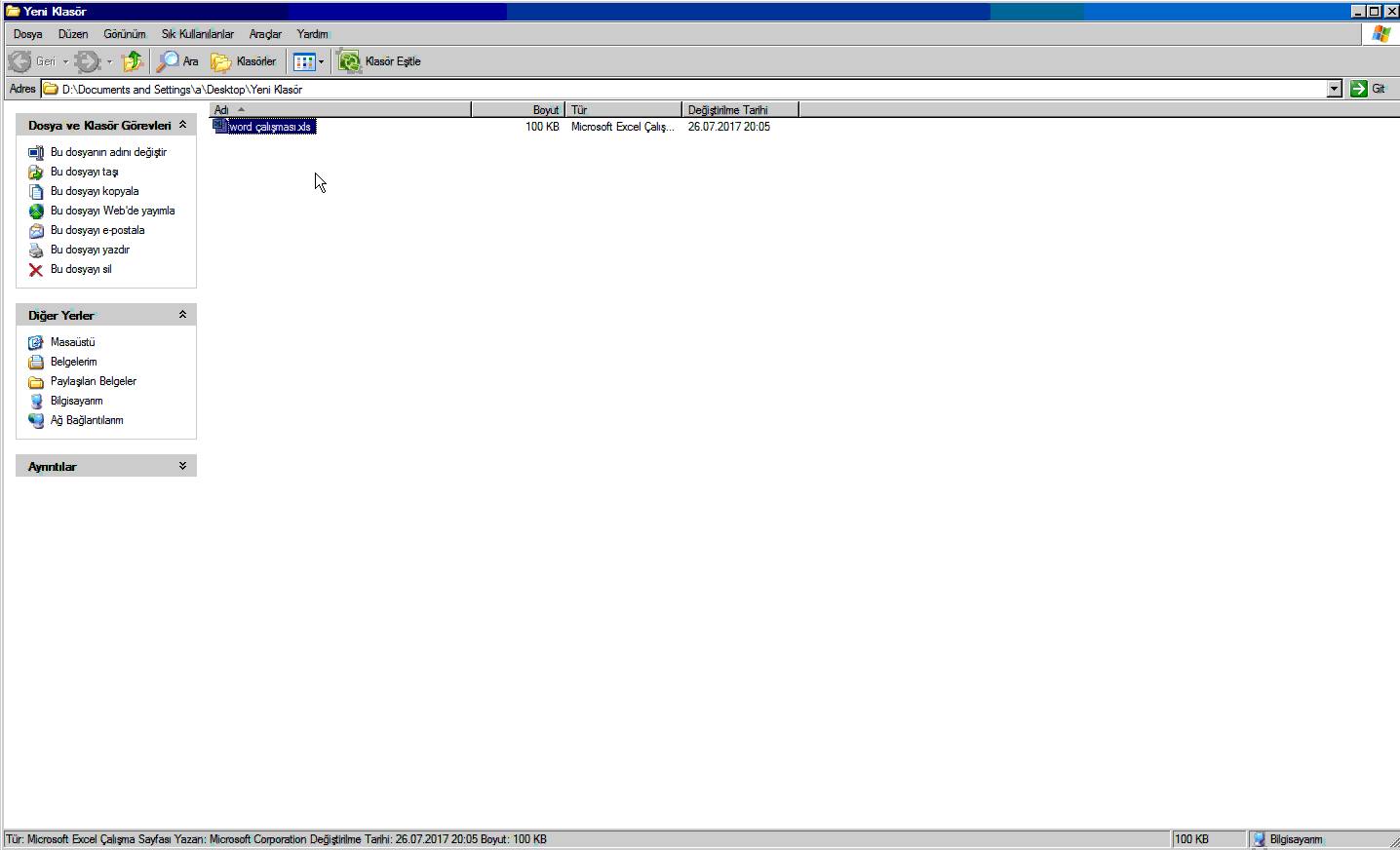
Task: Collapse the Diğer Yerler panel
Action: point(182,315)
